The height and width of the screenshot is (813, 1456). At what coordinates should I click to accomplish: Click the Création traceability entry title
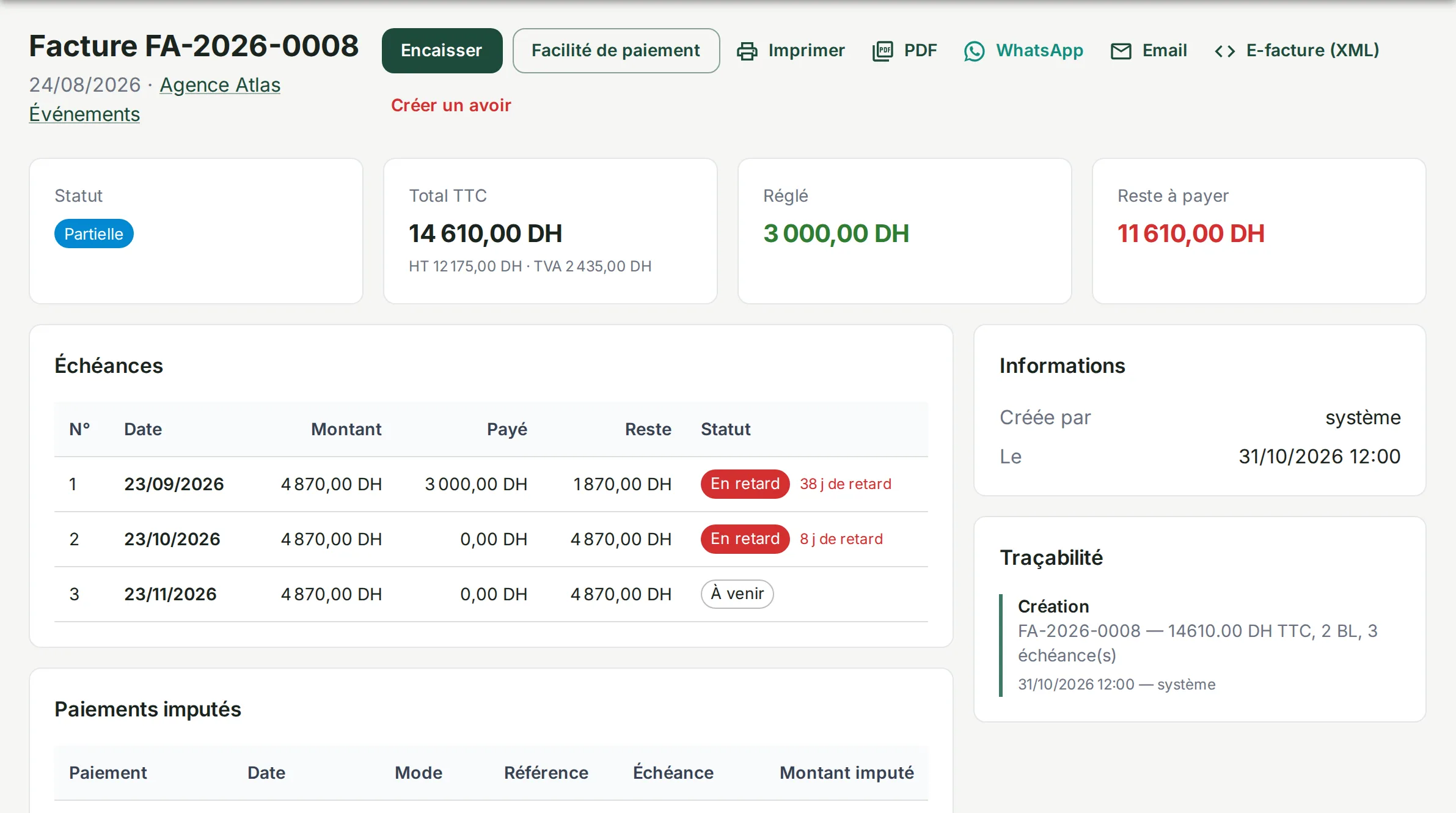click(x=1053, y=606)
